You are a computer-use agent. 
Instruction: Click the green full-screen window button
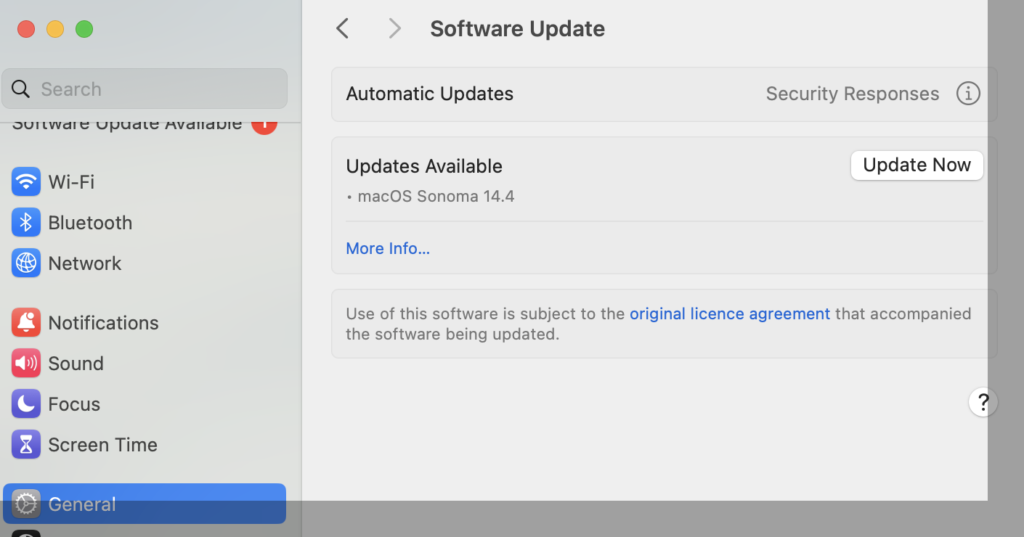coord(84,29)
